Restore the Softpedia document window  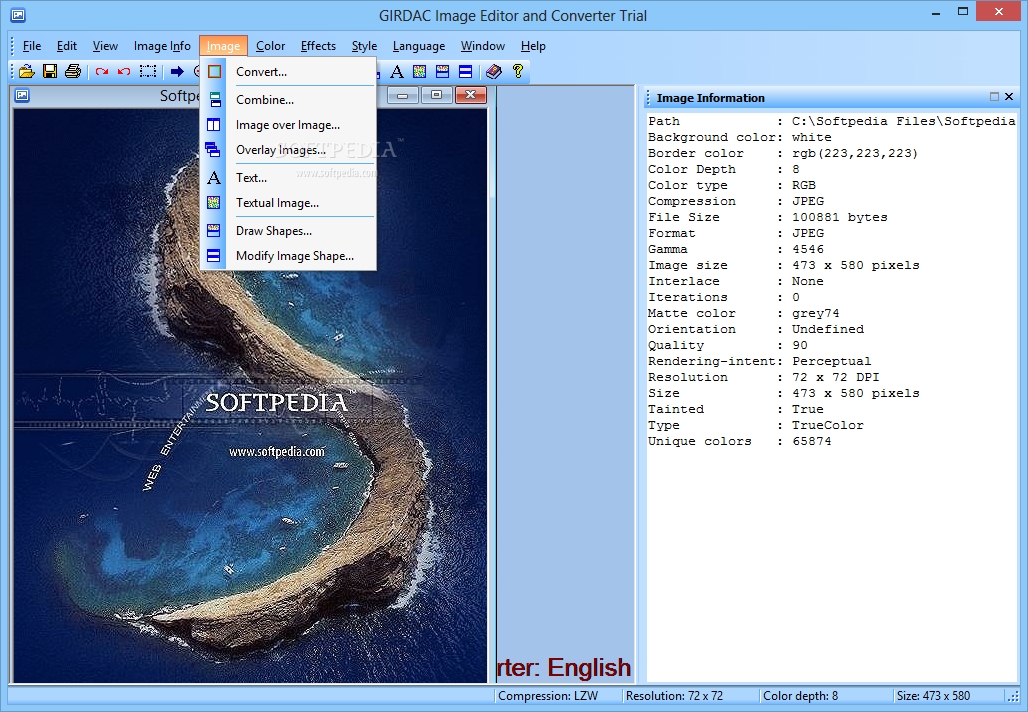pyautogui.click(x=436, y=96)
